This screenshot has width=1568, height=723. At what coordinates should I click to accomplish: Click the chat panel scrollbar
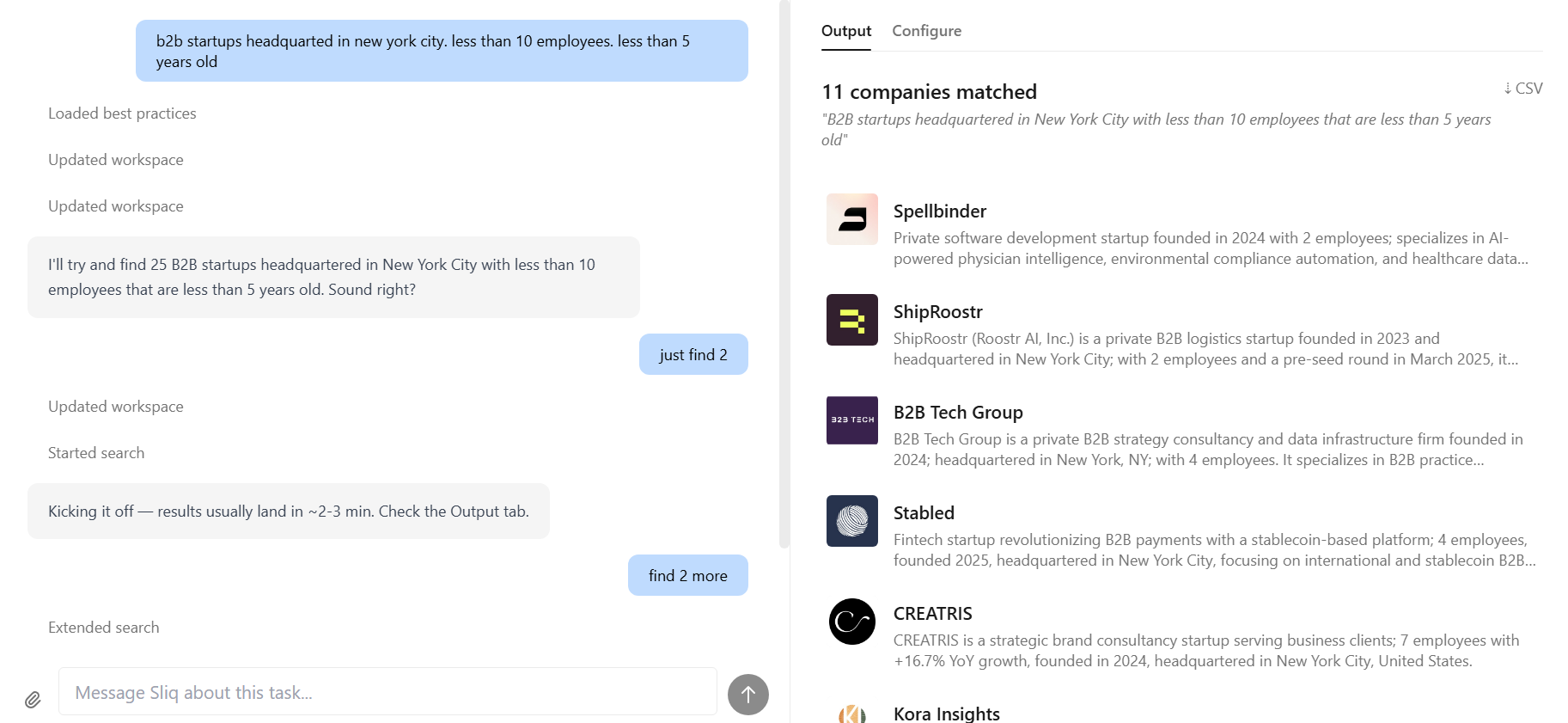[784, 275]
